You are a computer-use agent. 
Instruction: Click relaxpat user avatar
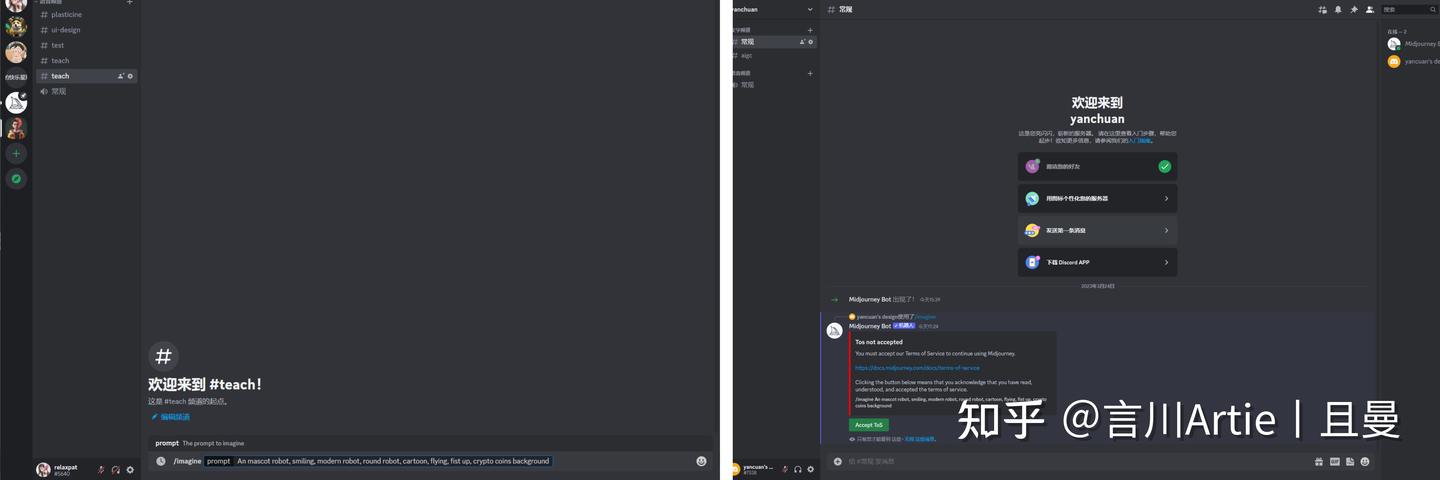pos(43,470)
